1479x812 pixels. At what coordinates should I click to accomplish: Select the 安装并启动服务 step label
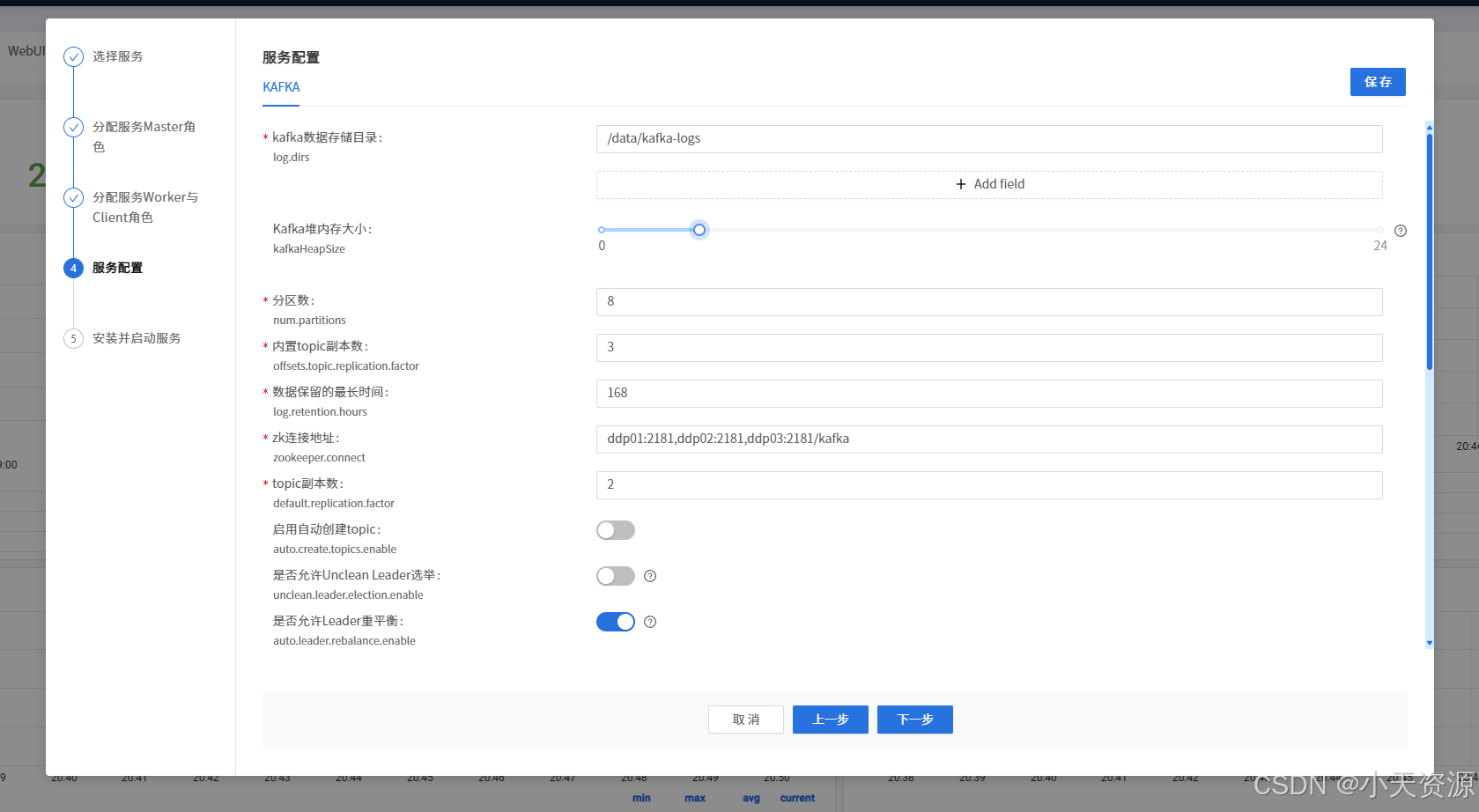137,338
